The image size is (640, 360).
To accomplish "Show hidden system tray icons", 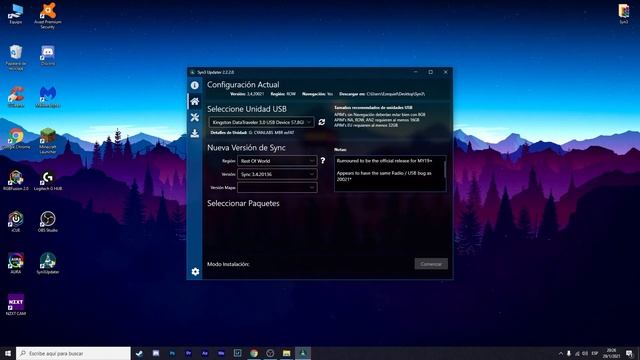I will coord(560,353).
